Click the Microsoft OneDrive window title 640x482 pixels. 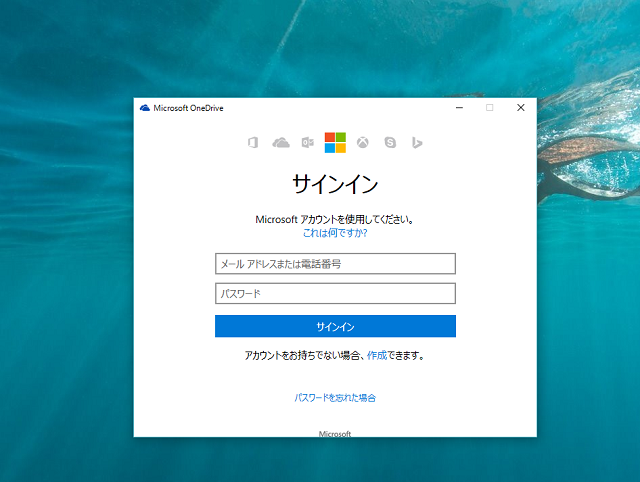[188, 108]
